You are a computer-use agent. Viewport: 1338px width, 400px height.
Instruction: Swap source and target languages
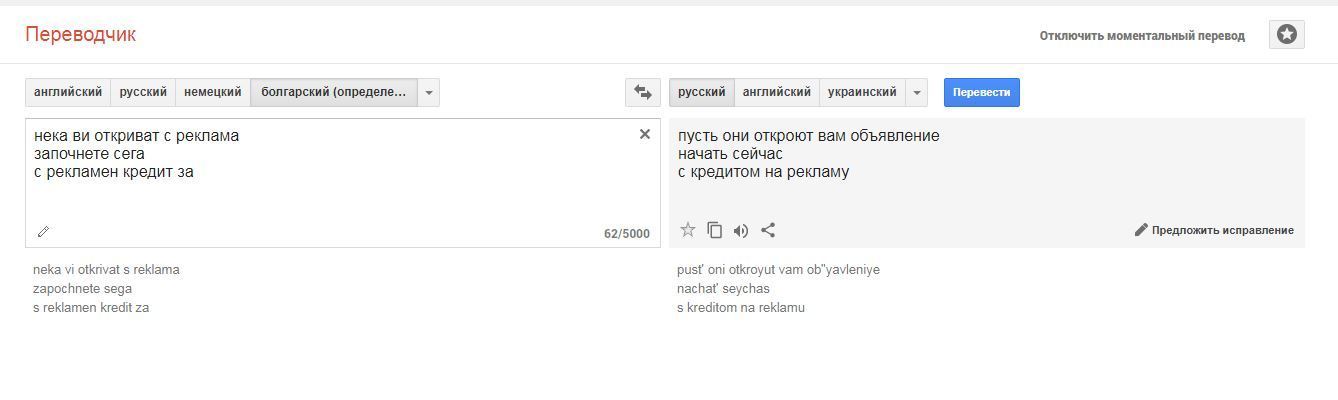click(x=642, y=93)
